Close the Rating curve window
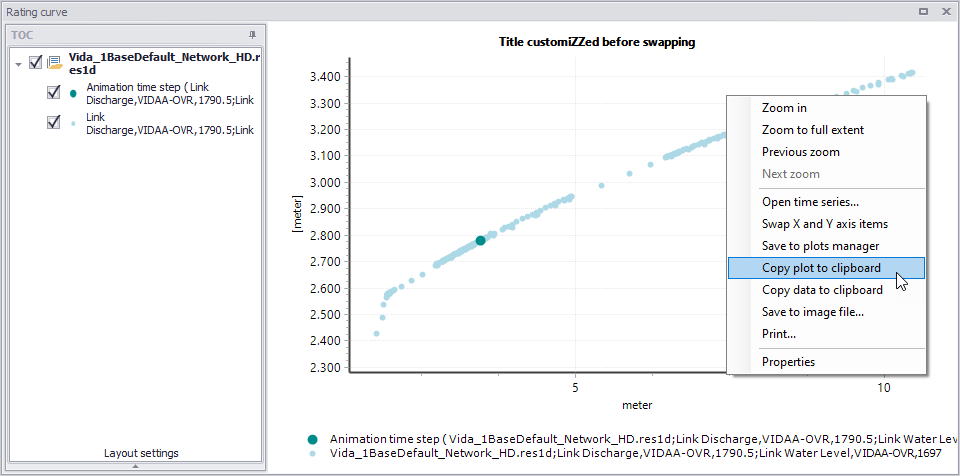 pyautogui.click(x=945, y=11)
